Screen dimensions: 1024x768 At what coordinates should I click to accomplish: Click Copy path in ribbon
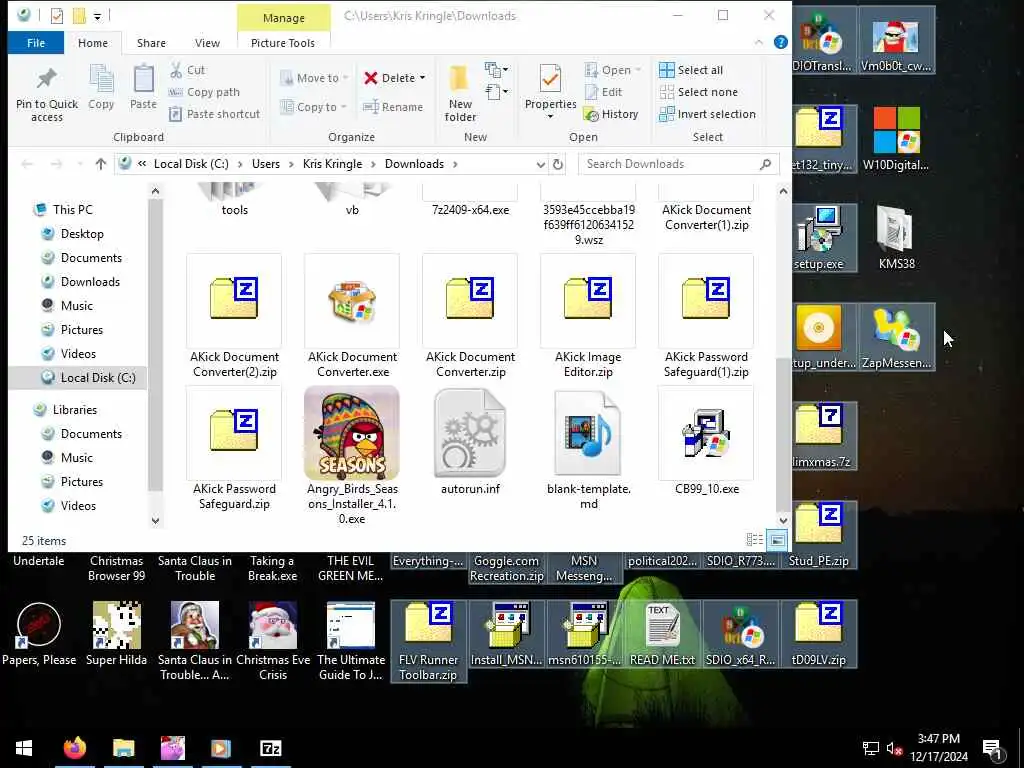[204, 92]
